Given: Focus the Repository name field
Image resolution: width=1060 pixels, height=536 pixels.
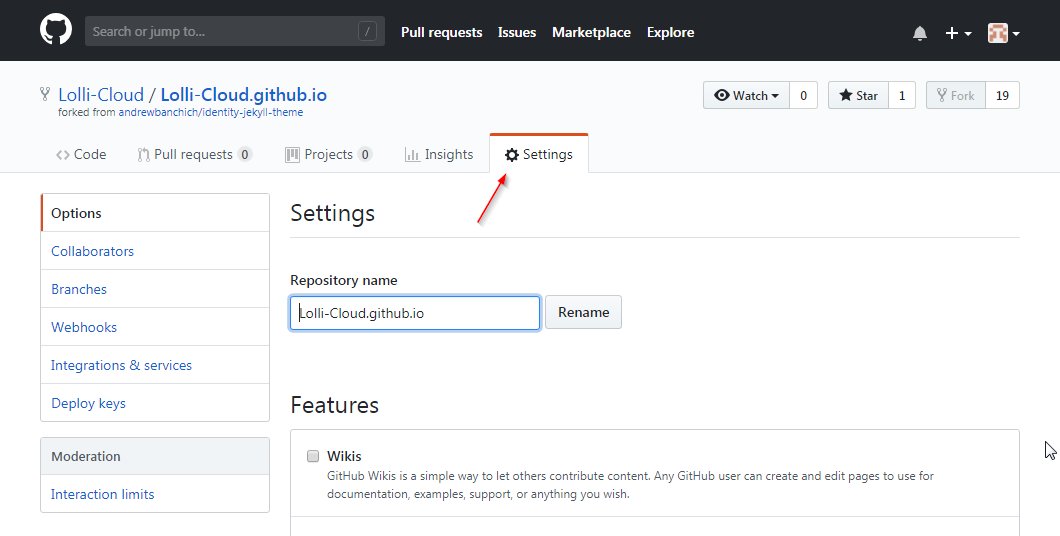Looking at the screenshot, I should click(415, 313).
